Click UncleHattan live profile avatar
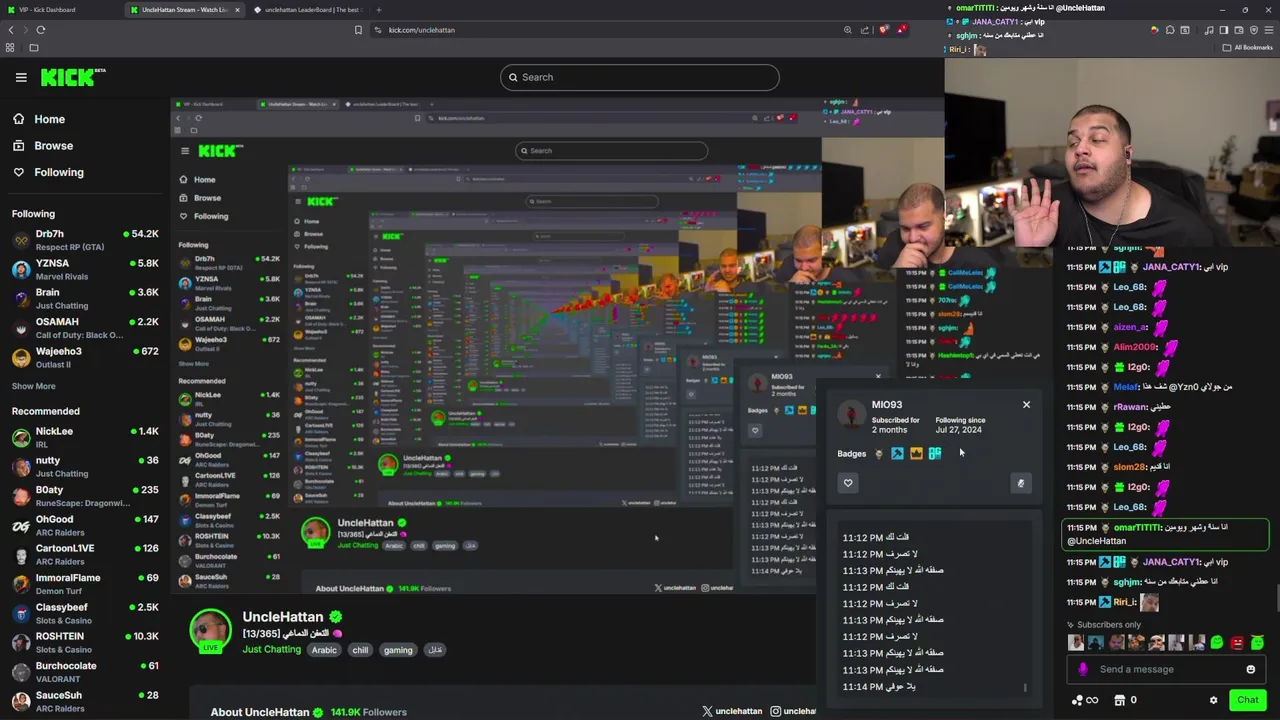Image resolution: width=1280 pixels, height=720 pixels. click(x=210, y=631)
